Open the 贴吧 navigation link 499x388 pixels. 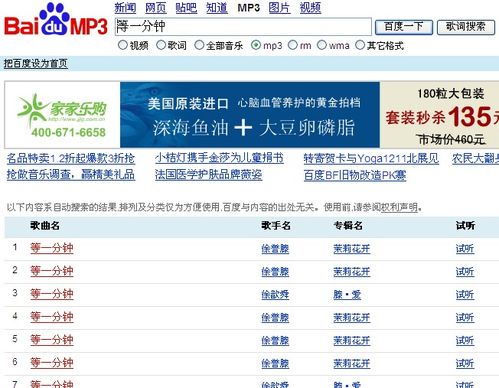pos(186,7)
